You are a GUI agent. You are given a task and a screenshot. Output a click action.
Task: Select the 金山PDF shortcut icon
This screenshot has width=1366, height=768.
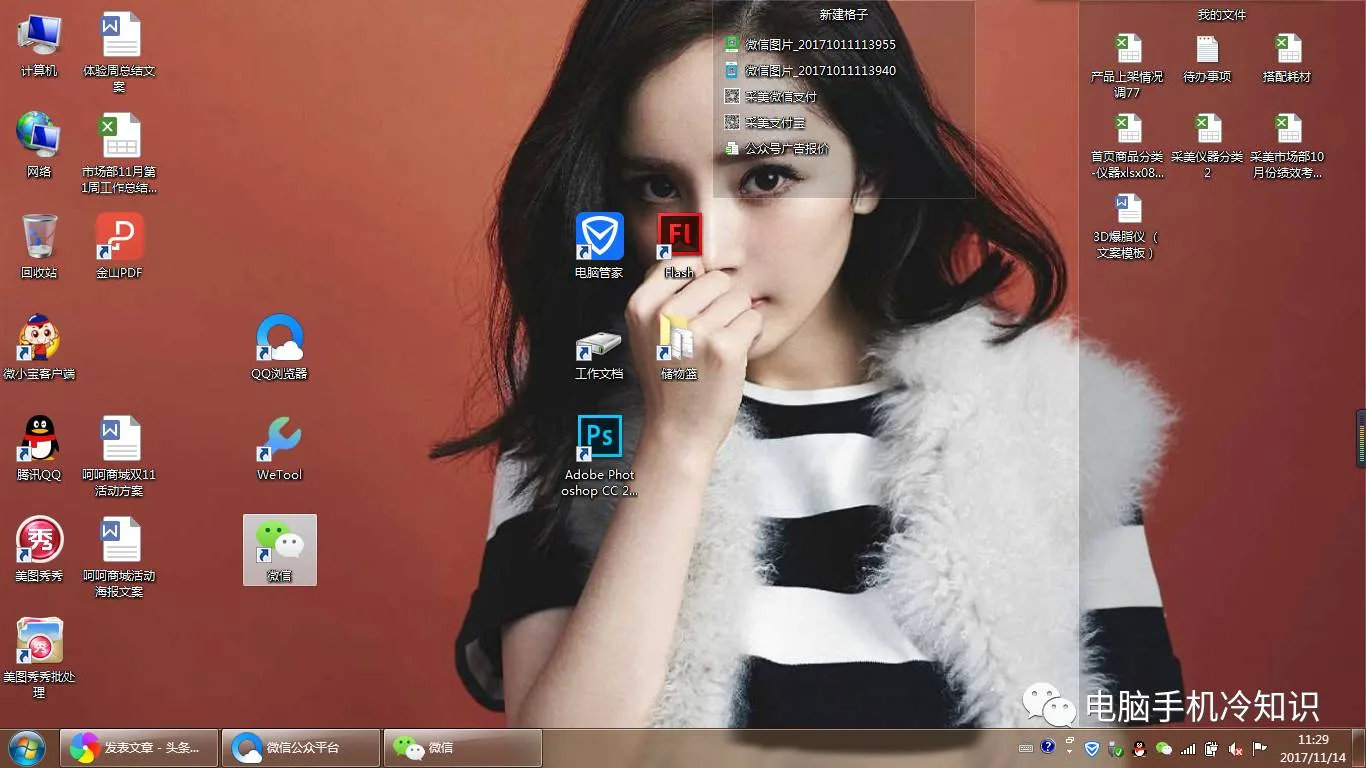coord(119,246)
